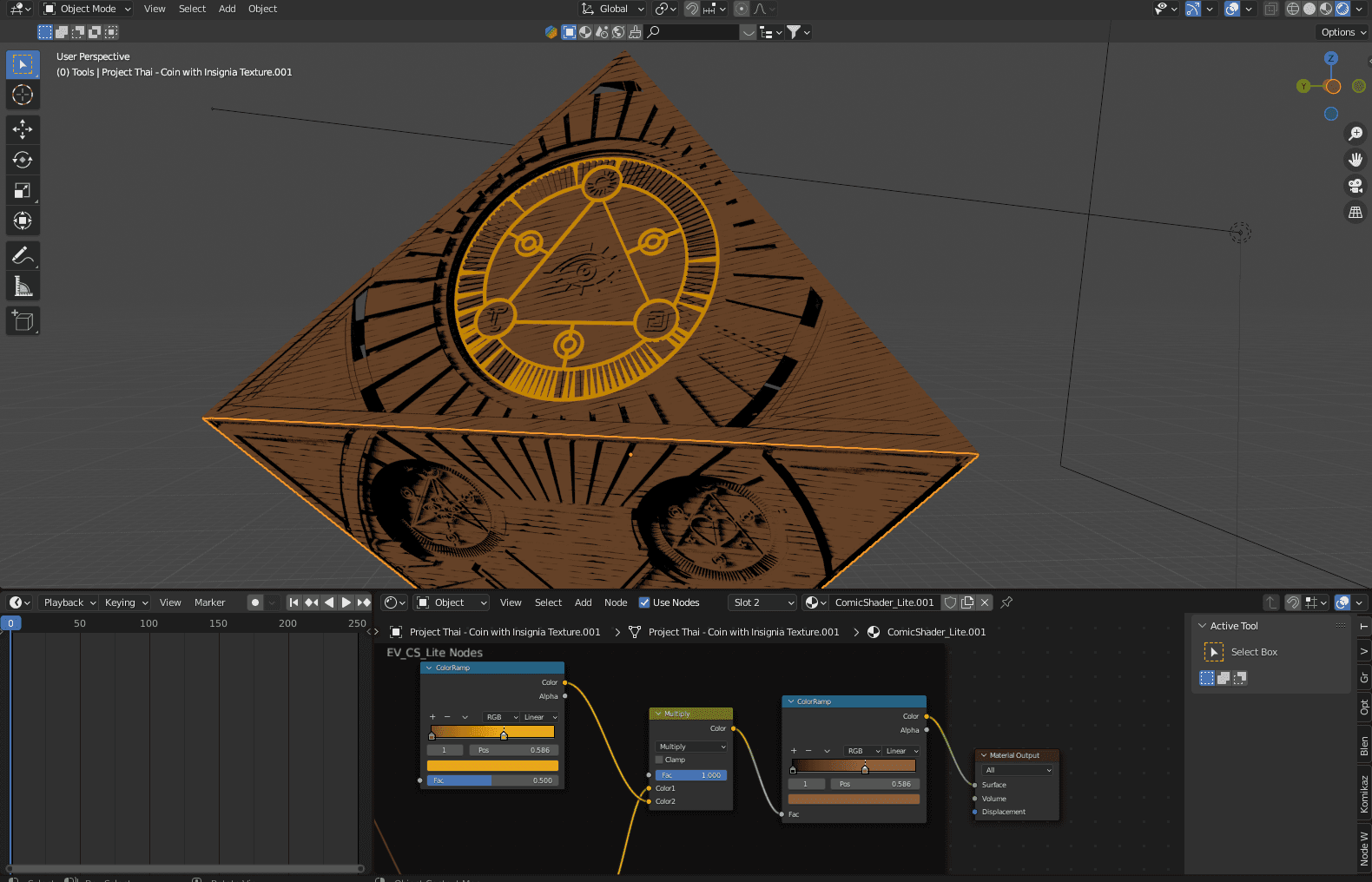Collapse the Multiply node header
1372x882 pixels.
[x=658, y=714]
